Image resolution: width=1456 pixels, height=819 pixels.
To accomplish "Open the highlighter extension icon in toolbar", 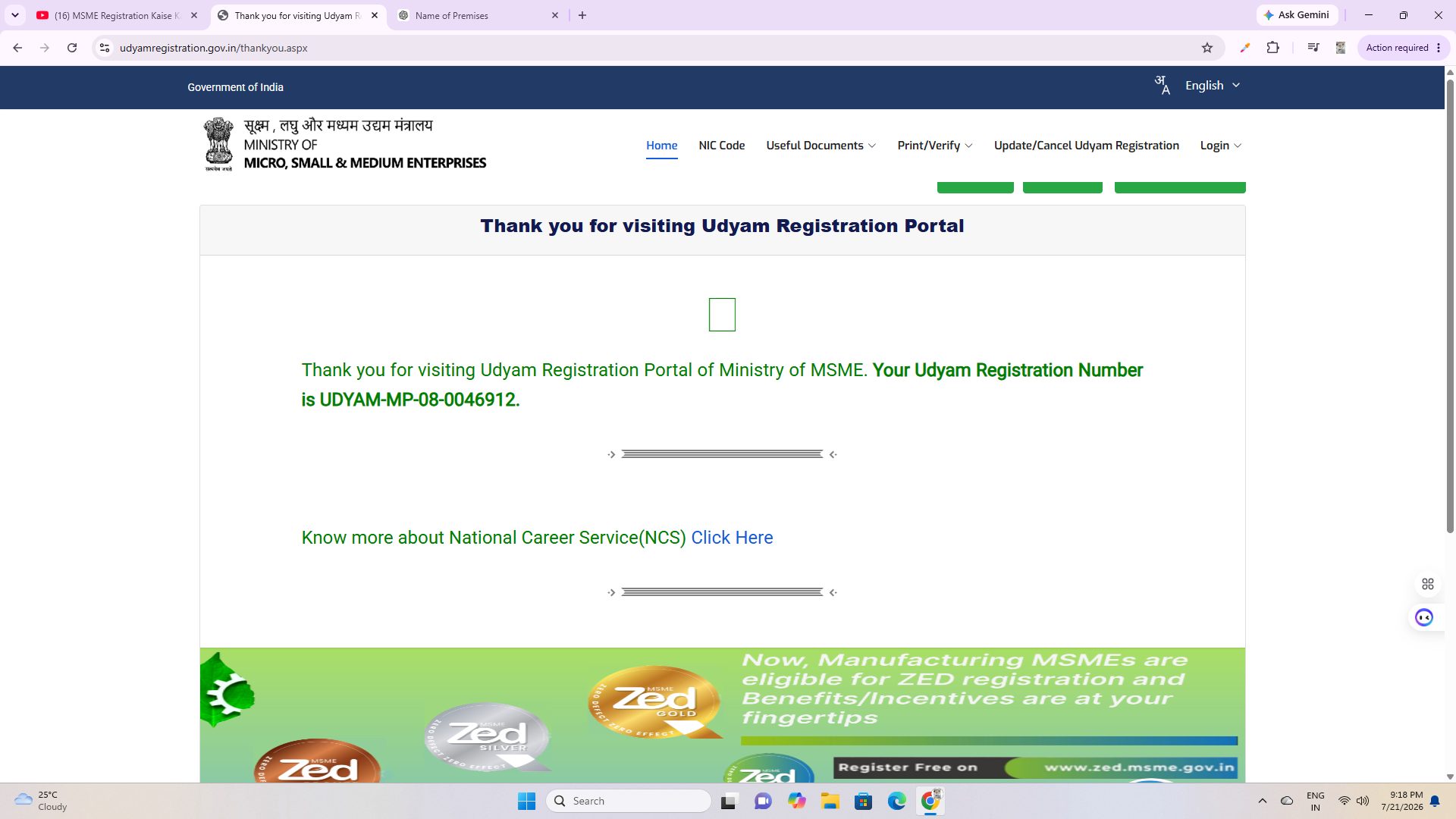I will click(x=1244, y=48).
